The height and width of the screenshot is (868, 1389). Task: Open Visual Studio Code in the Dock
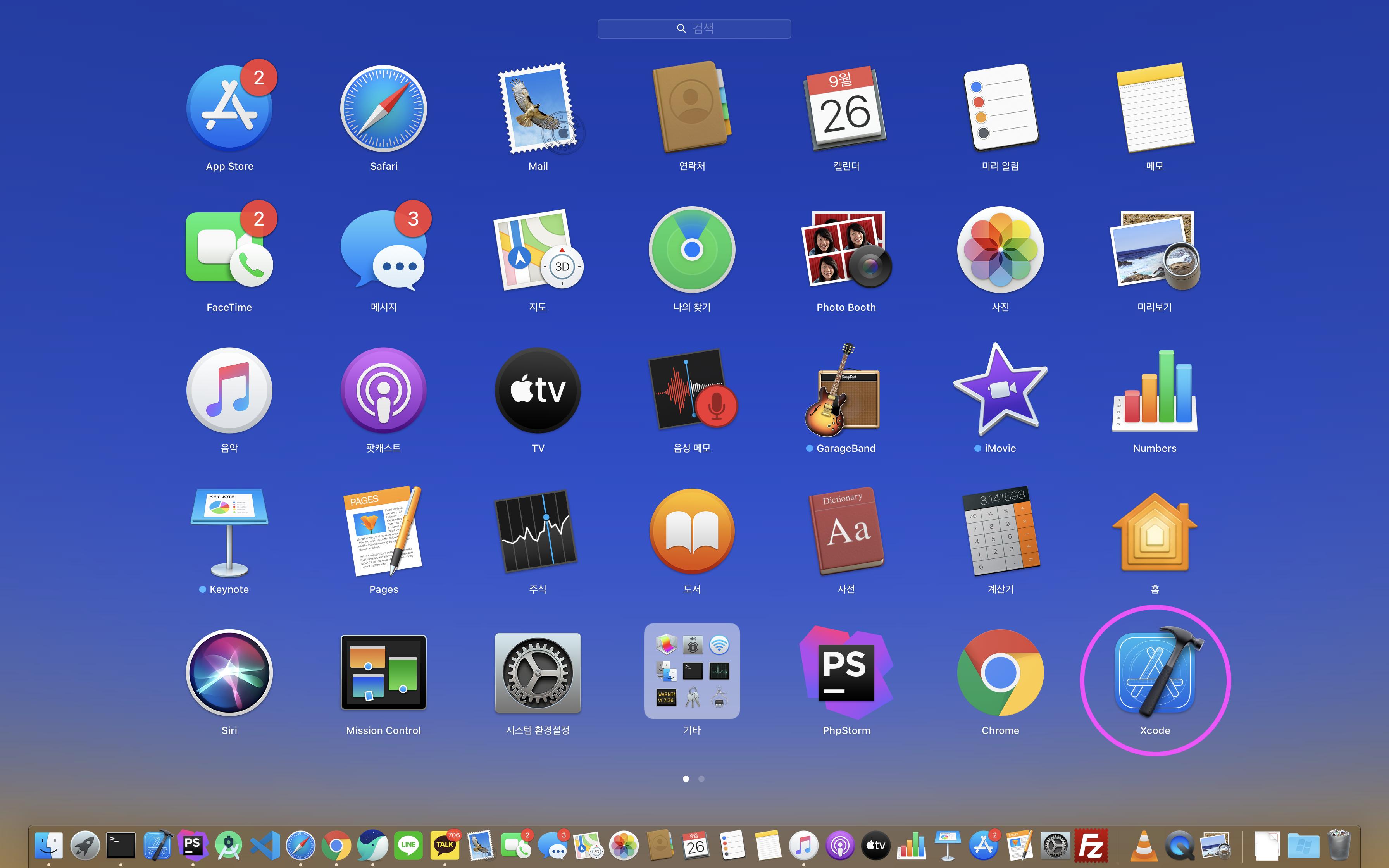click(265, 845)
